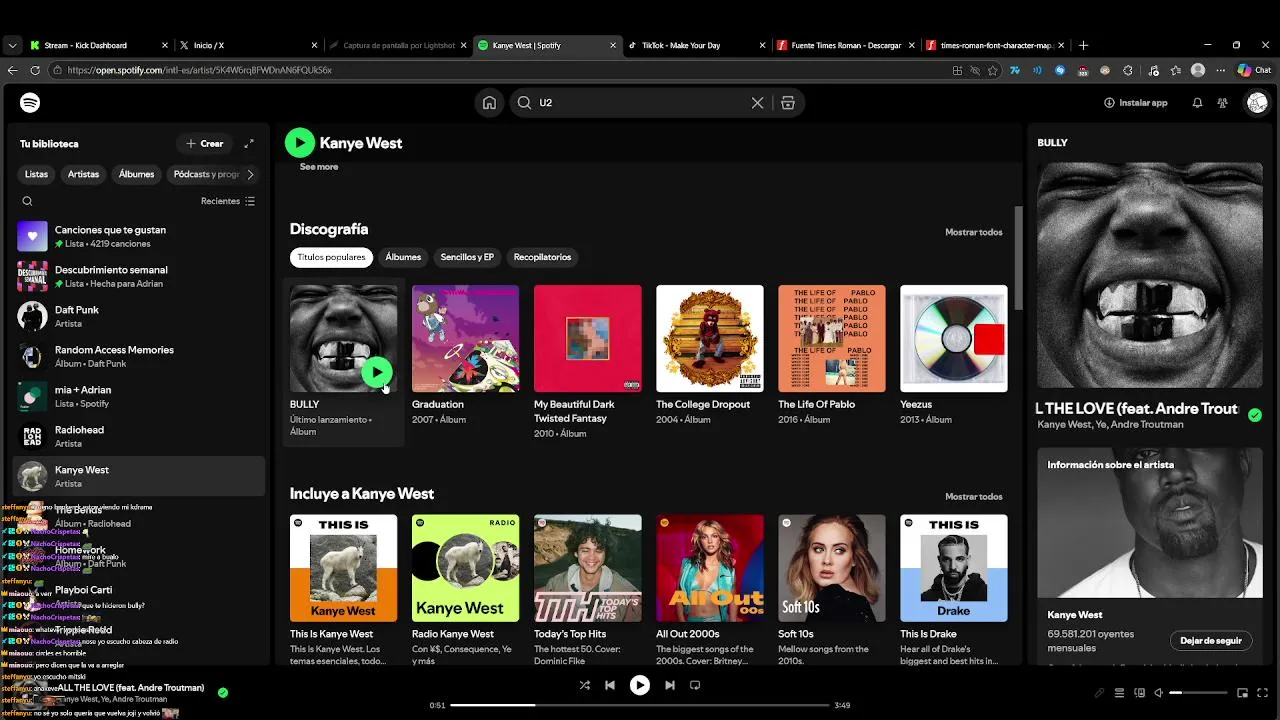
Task: Open the This Is Drake playlist
Action: pos(953,568)
